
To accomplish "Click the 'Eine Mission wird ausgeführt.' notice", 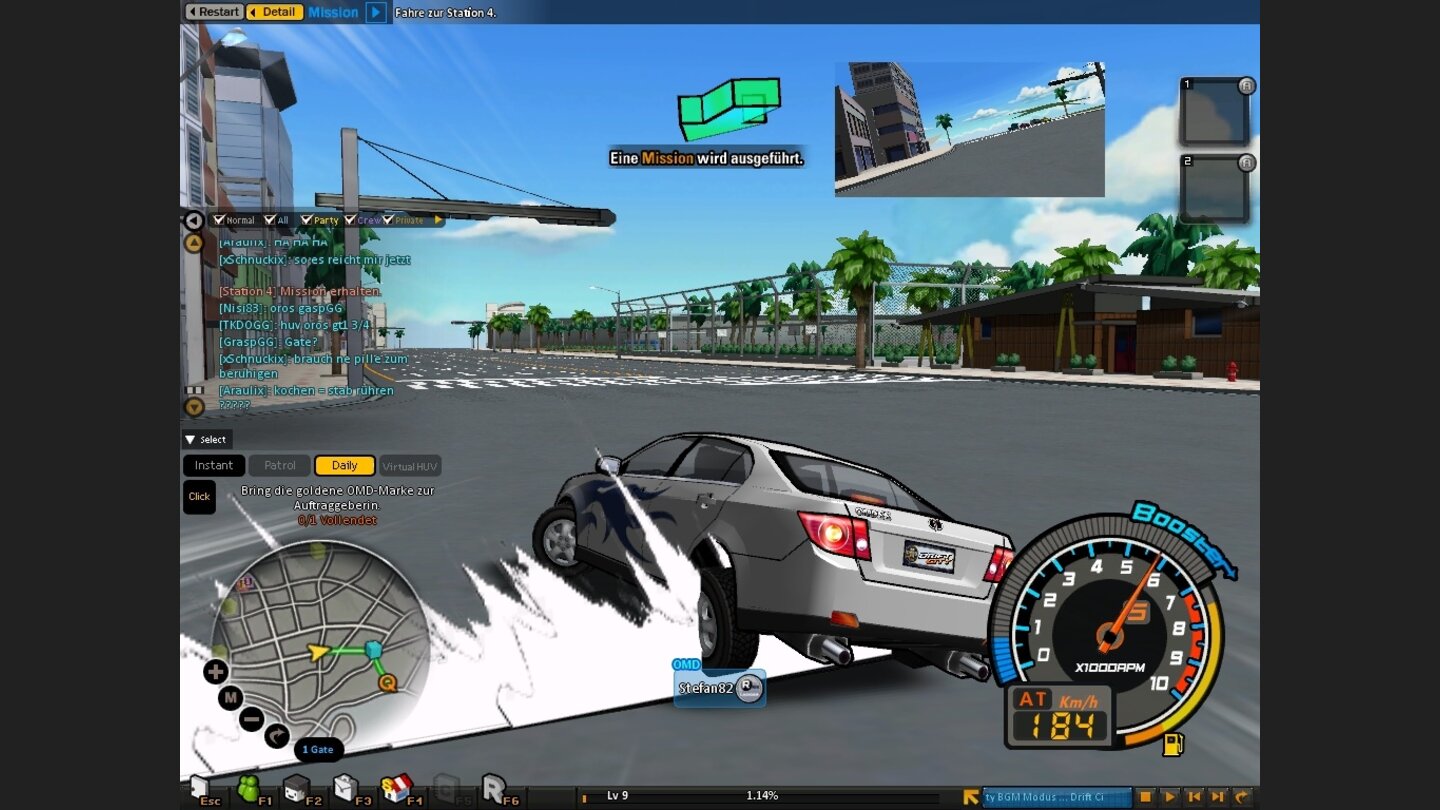I will [x=707, y=158].
